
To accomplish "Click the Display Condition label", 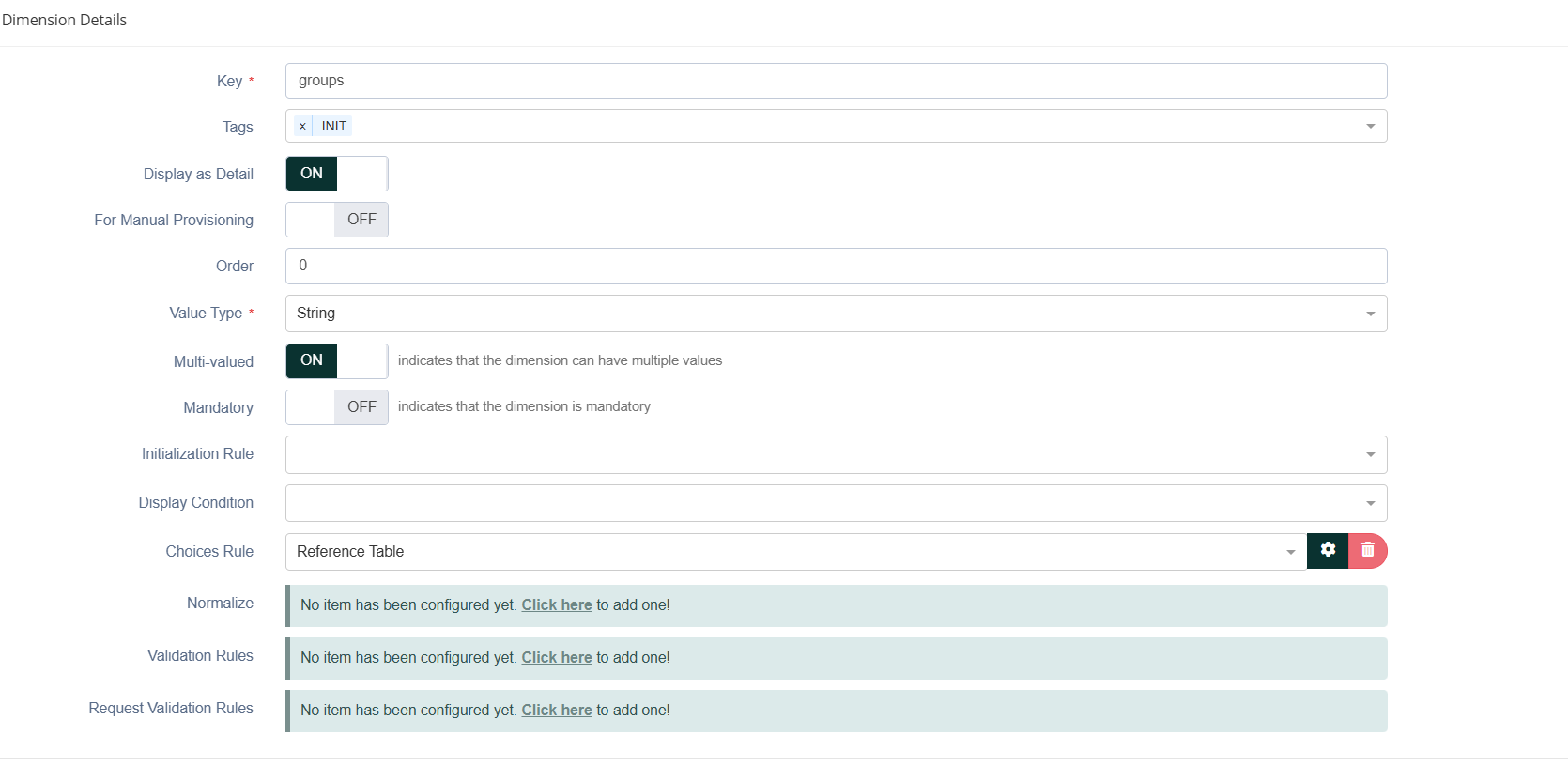I will point(195,502).
